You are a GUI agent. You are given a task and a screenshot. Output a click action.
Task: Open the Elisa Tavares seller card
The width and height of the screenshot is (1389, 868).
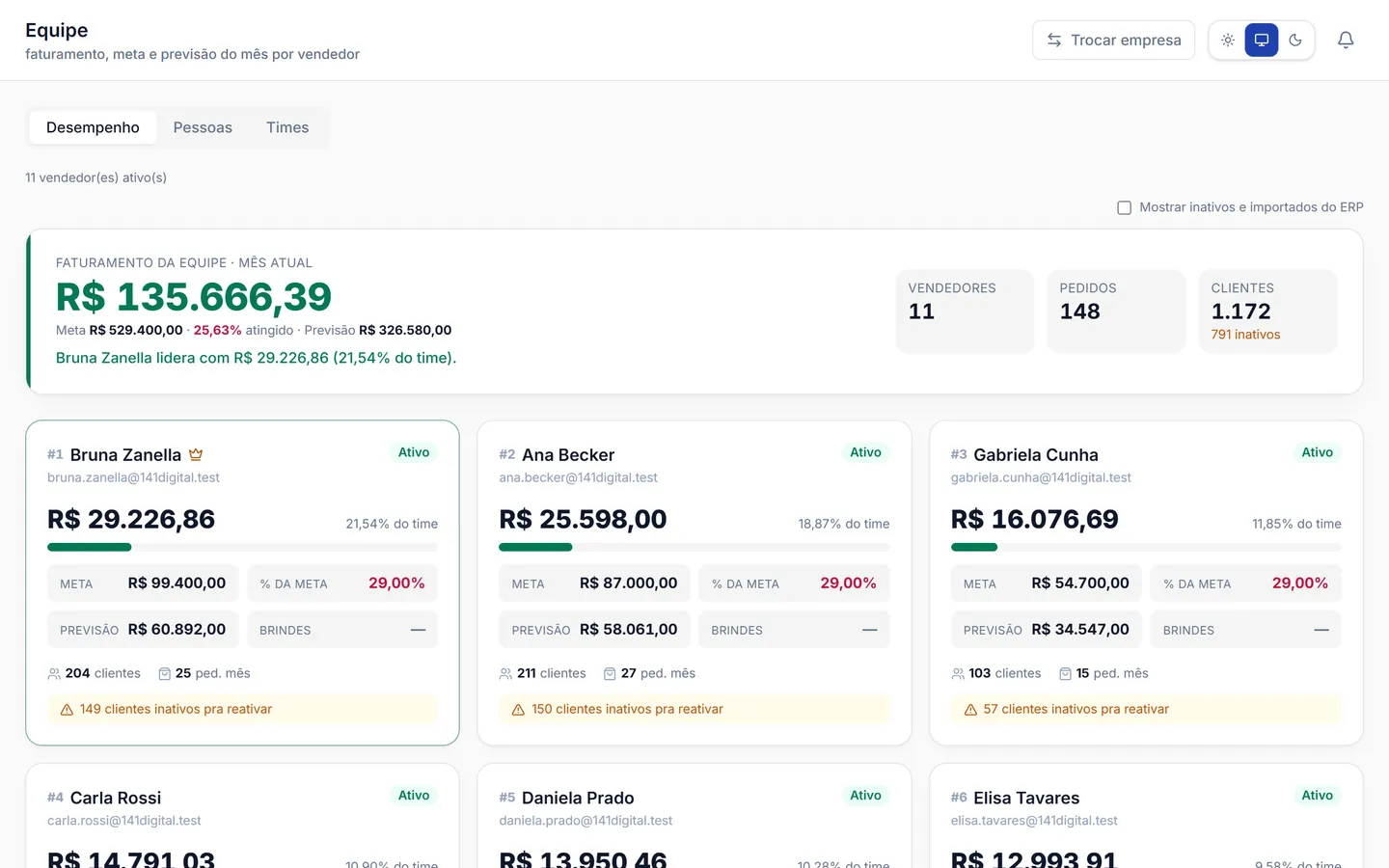coord(1146,816)
